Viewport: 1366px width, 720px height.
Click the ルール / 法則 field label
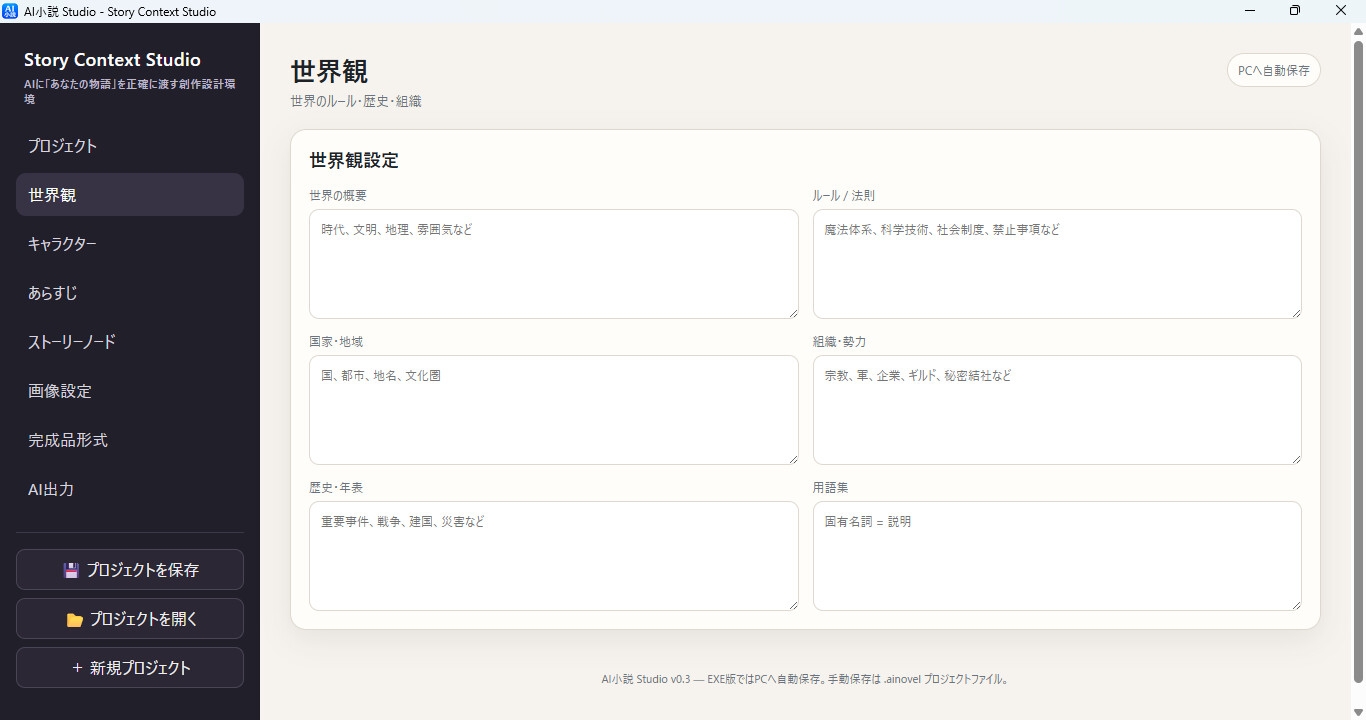tap(844, 196)
